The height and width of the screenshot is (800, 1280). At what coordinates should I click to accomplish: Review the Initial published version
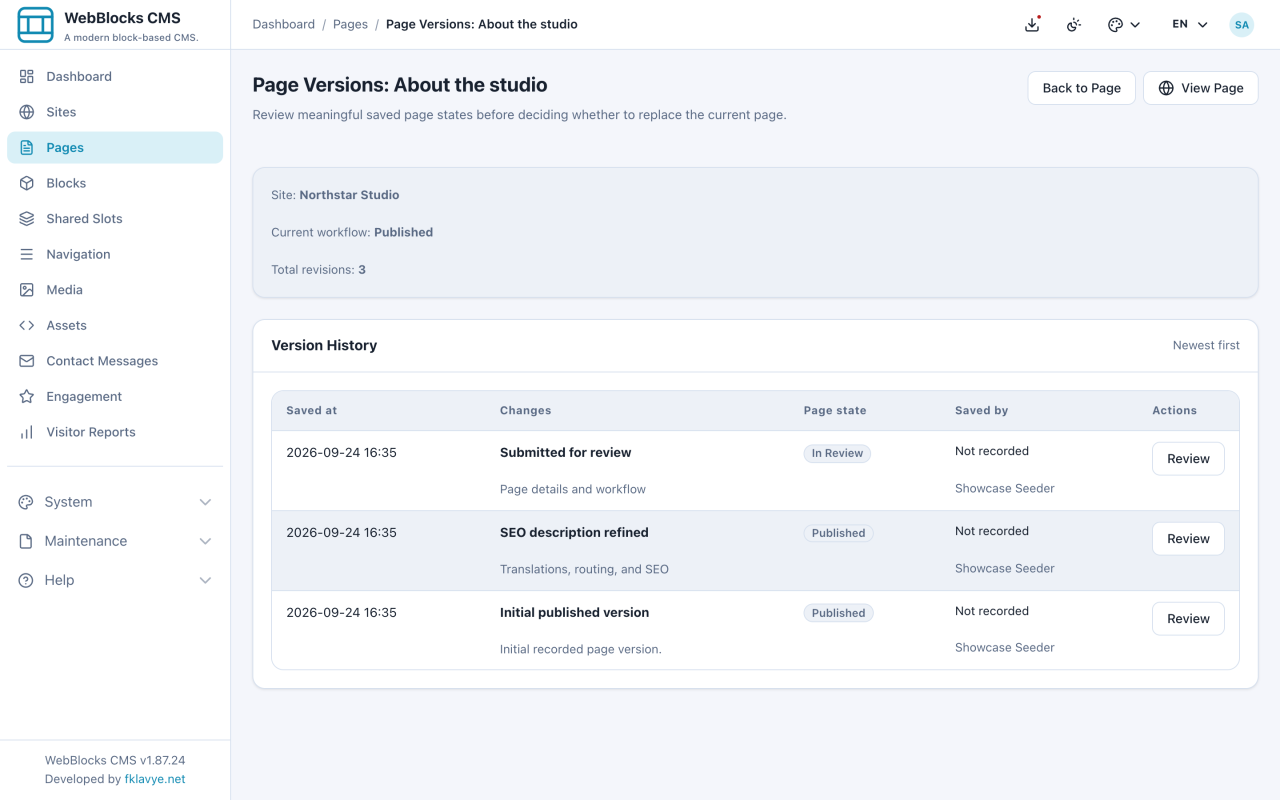click(x=1188, y=619)
